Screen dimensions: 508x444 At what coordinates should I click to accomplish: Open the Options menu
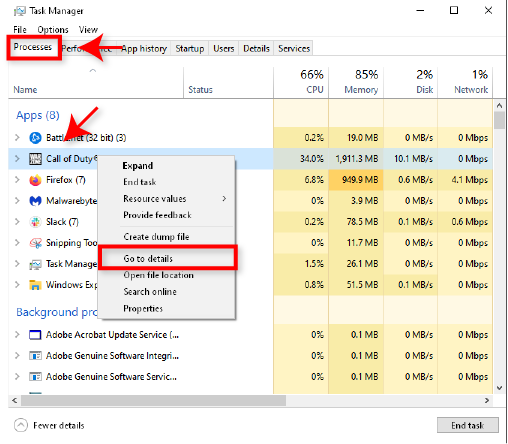53,30
